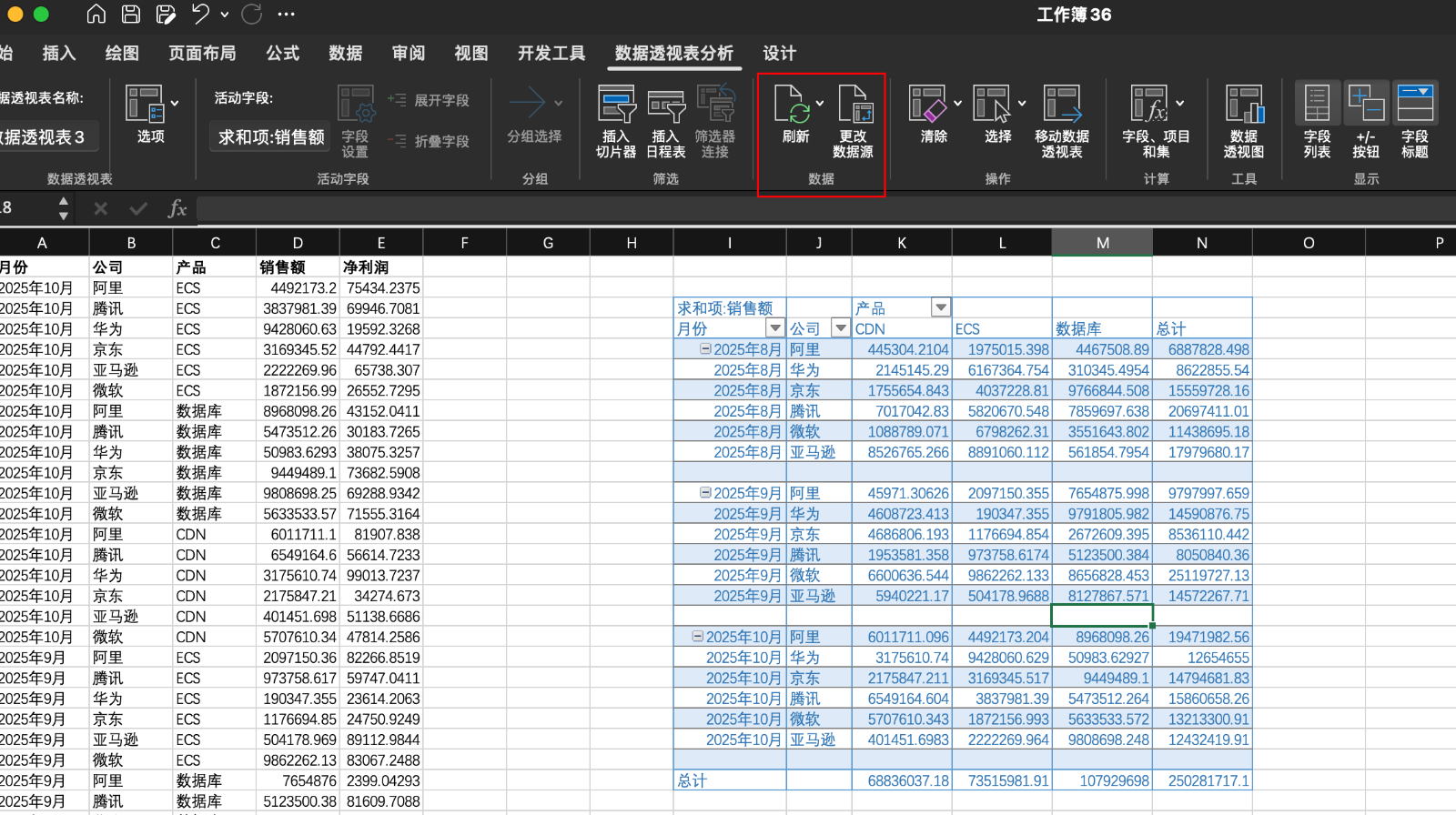This screenshot has width=1456, height=815.
Task: Select column M header
Action: point(1102,243)
